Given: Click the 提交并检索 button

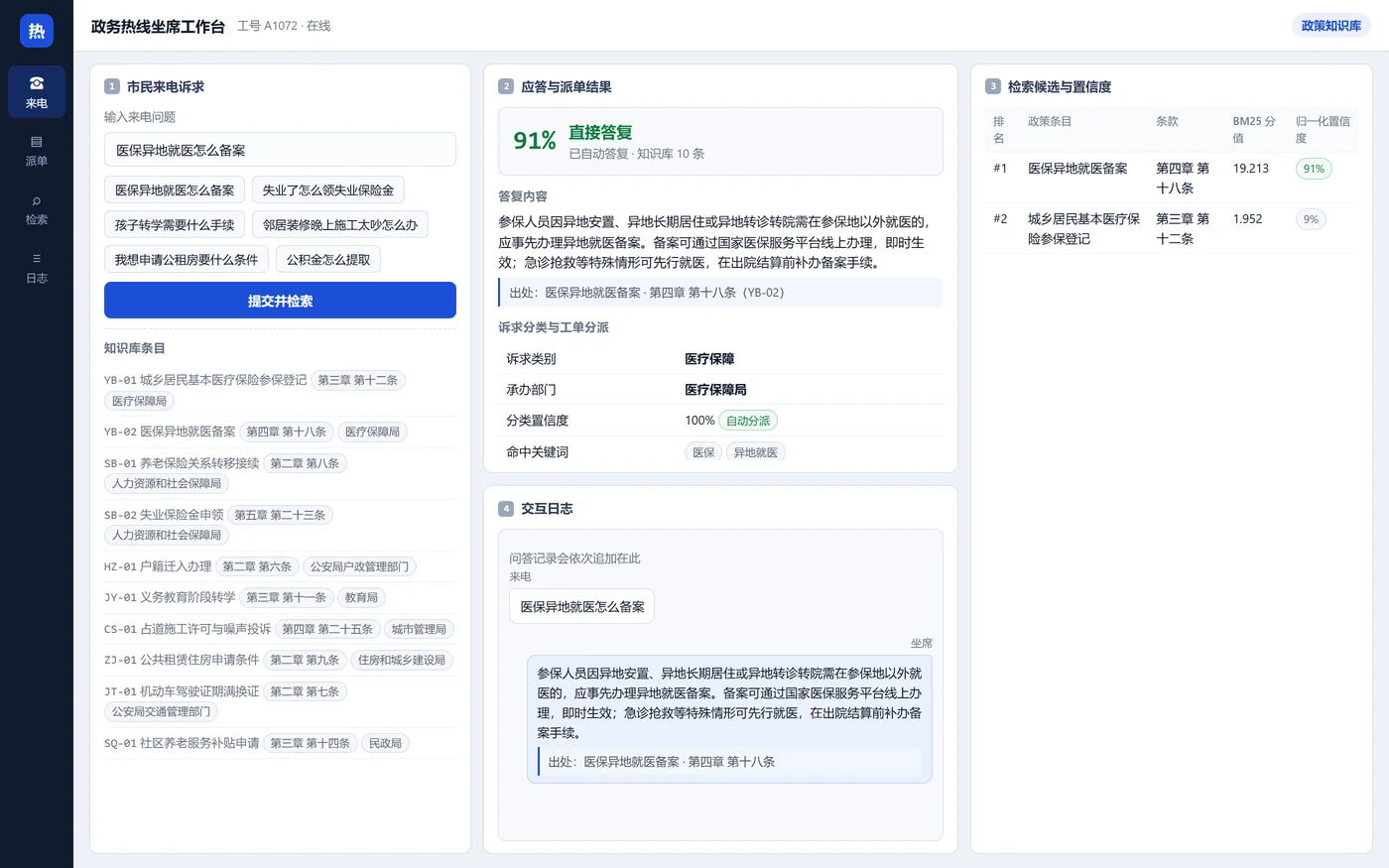Looking at the screenshot, I should [x=280, y=301].
